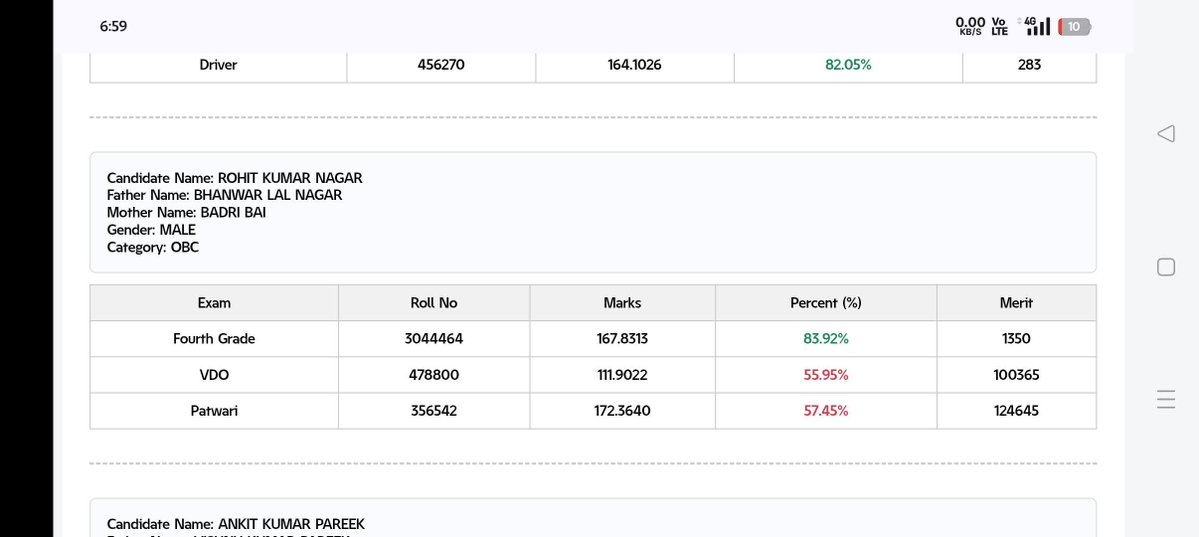Click merit rank 1350
This screenshot has height=537, width=1199.
[x=1016, y=339]
